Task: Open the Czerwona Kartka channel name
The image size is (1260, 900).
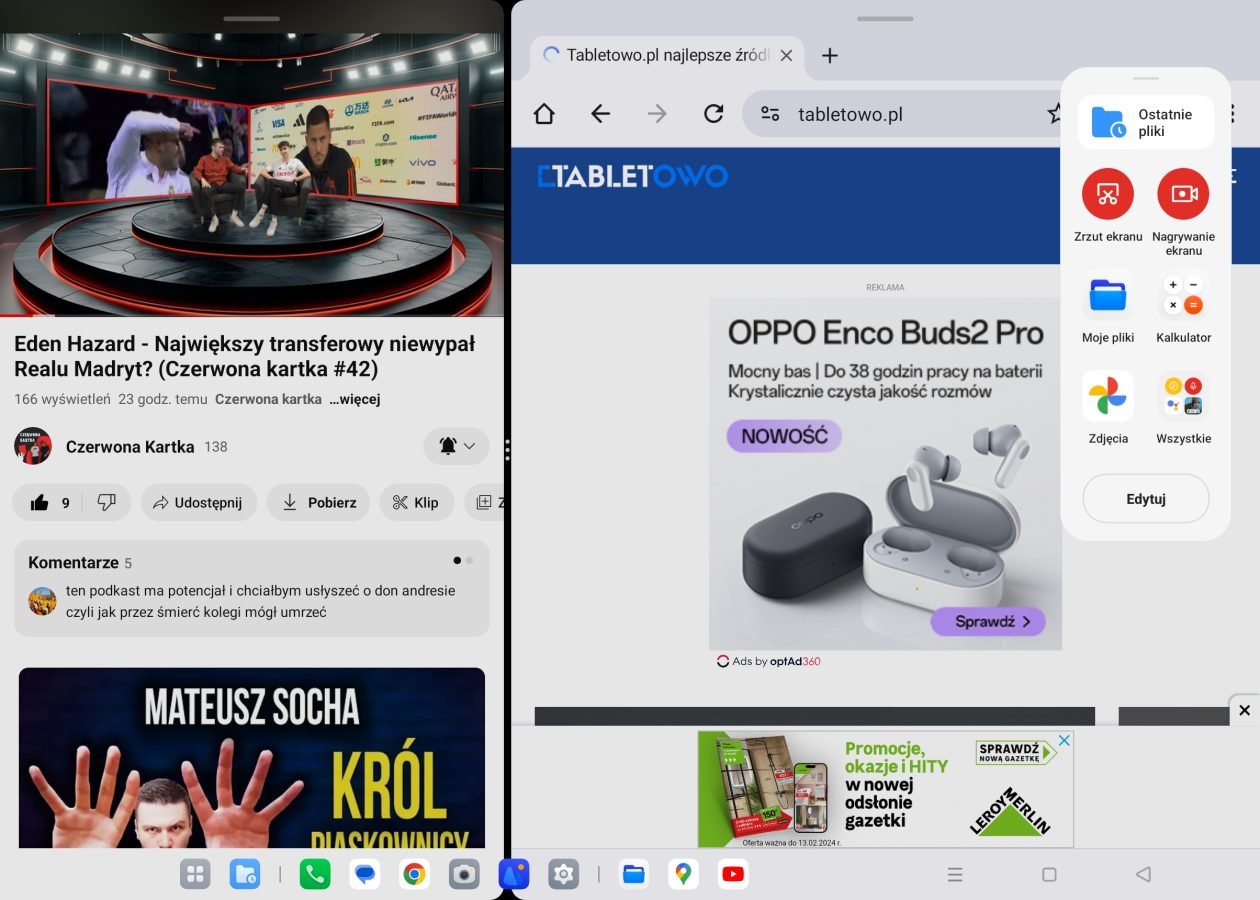Action: pyautogui.click(x=130, y=447)
